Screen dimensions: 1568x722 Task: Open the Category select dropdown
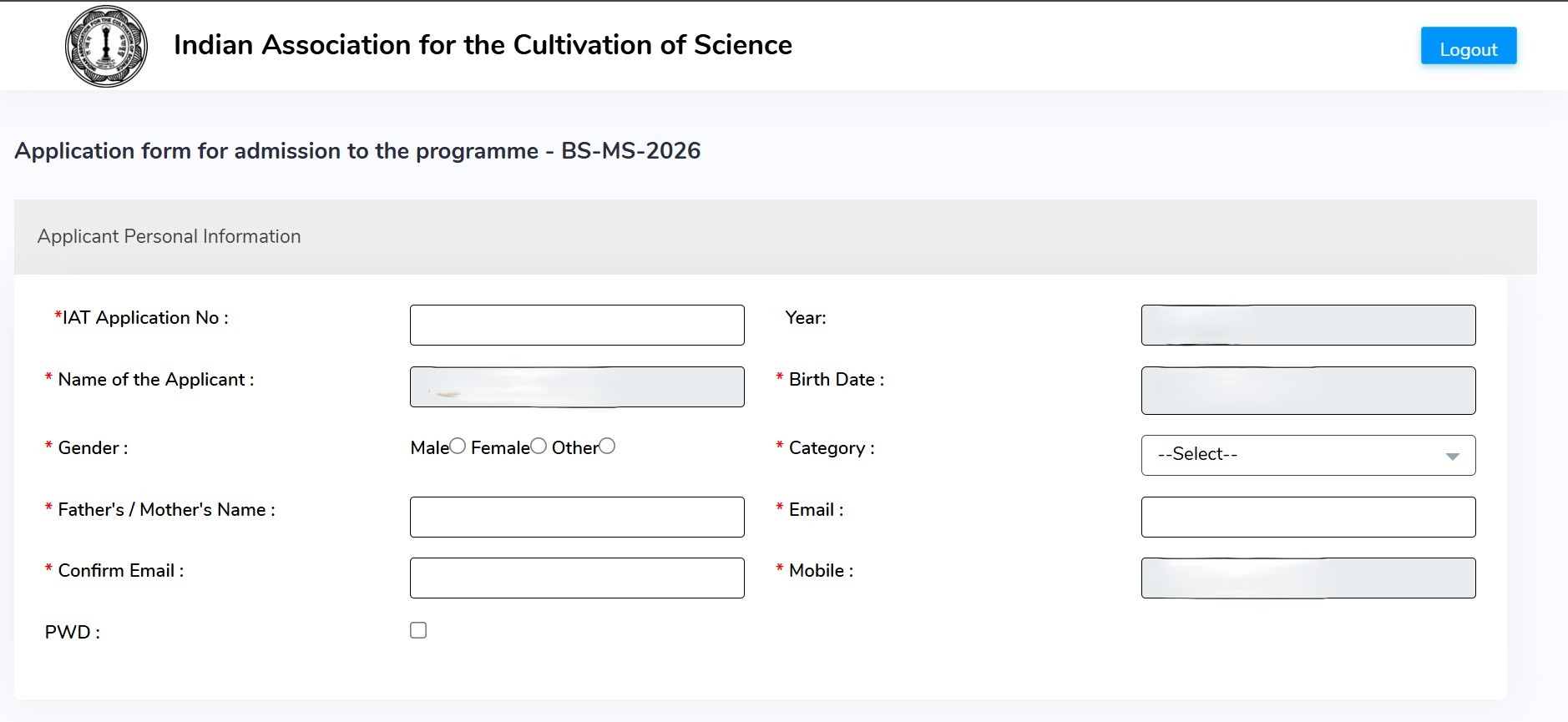tap(1307, 455)
